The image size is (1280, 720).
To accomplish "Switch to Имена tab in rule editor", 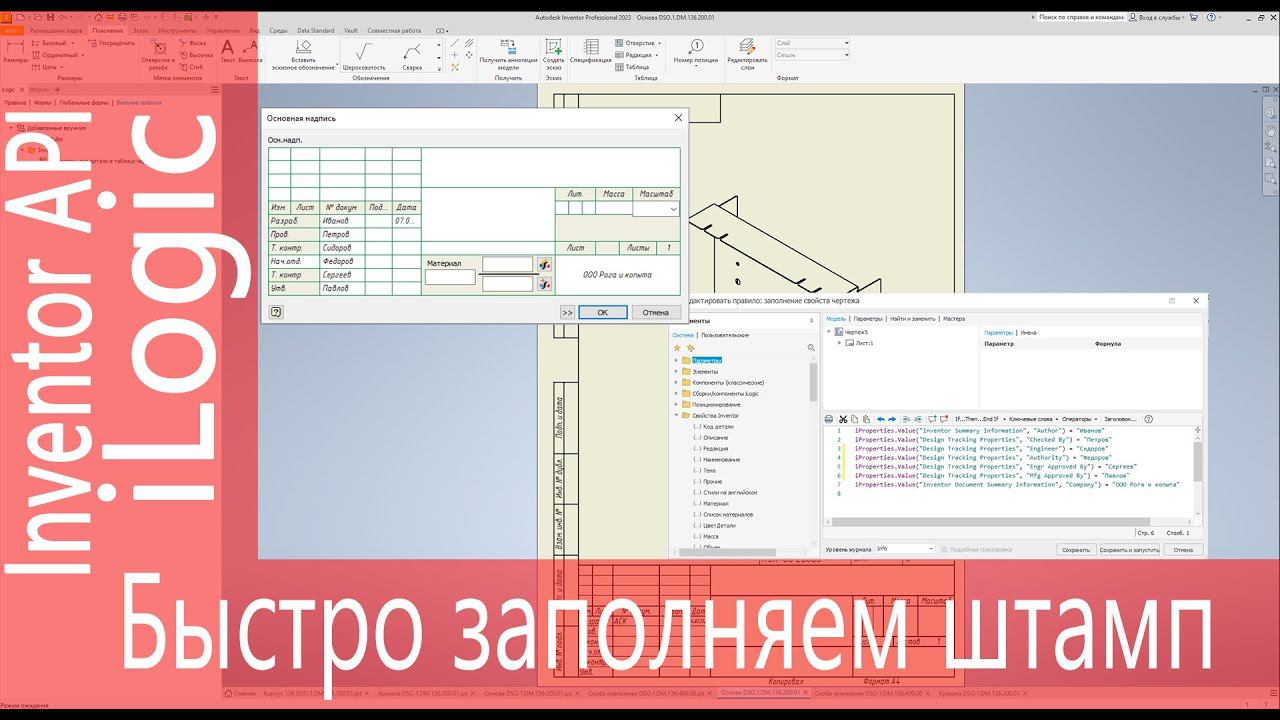I will point(1029,332).
